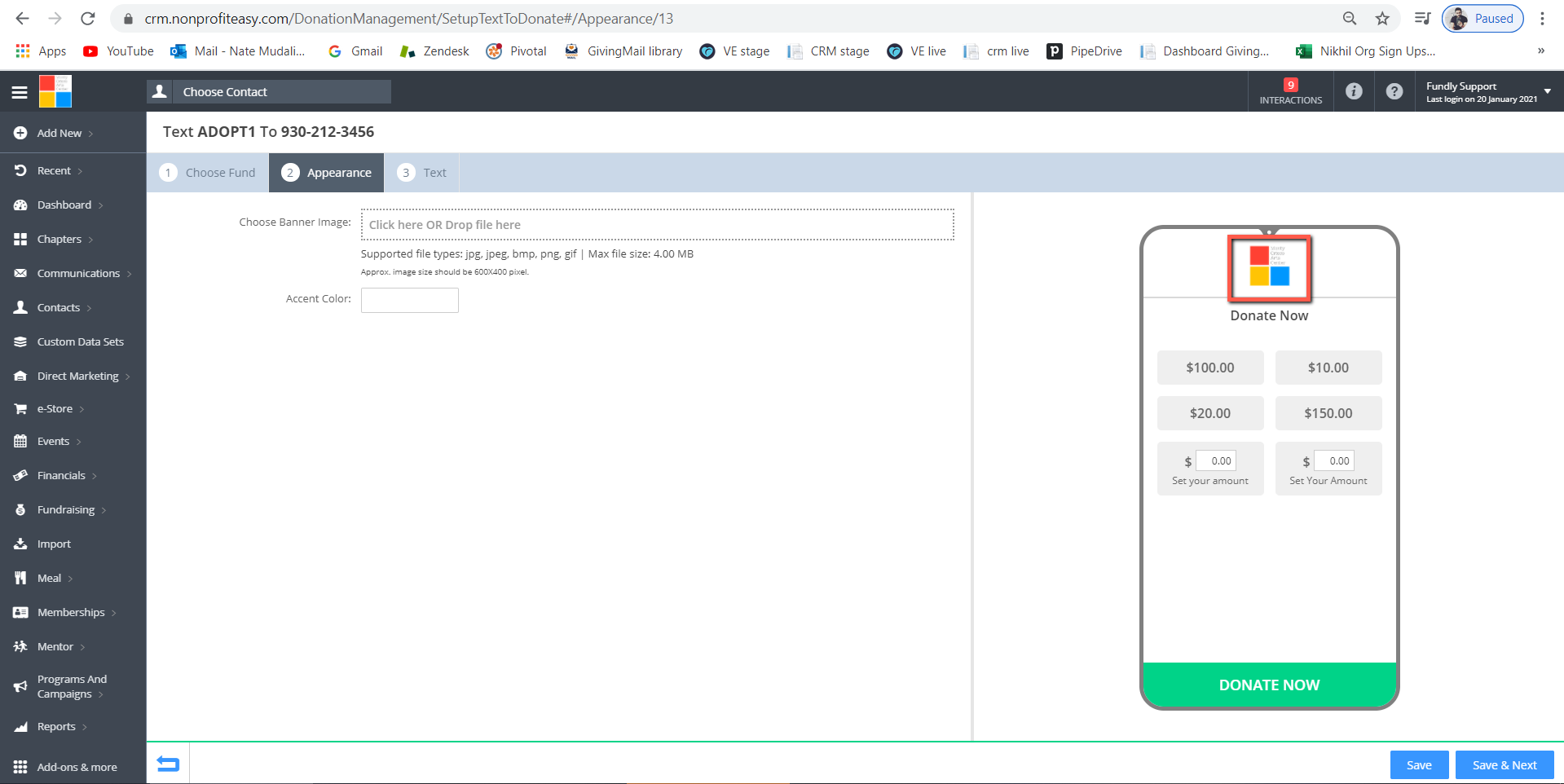Image resolution: width=1564 pixels, height=784 pixels.
Task: Select the $20.00 donation amount
Action: 1210,413
